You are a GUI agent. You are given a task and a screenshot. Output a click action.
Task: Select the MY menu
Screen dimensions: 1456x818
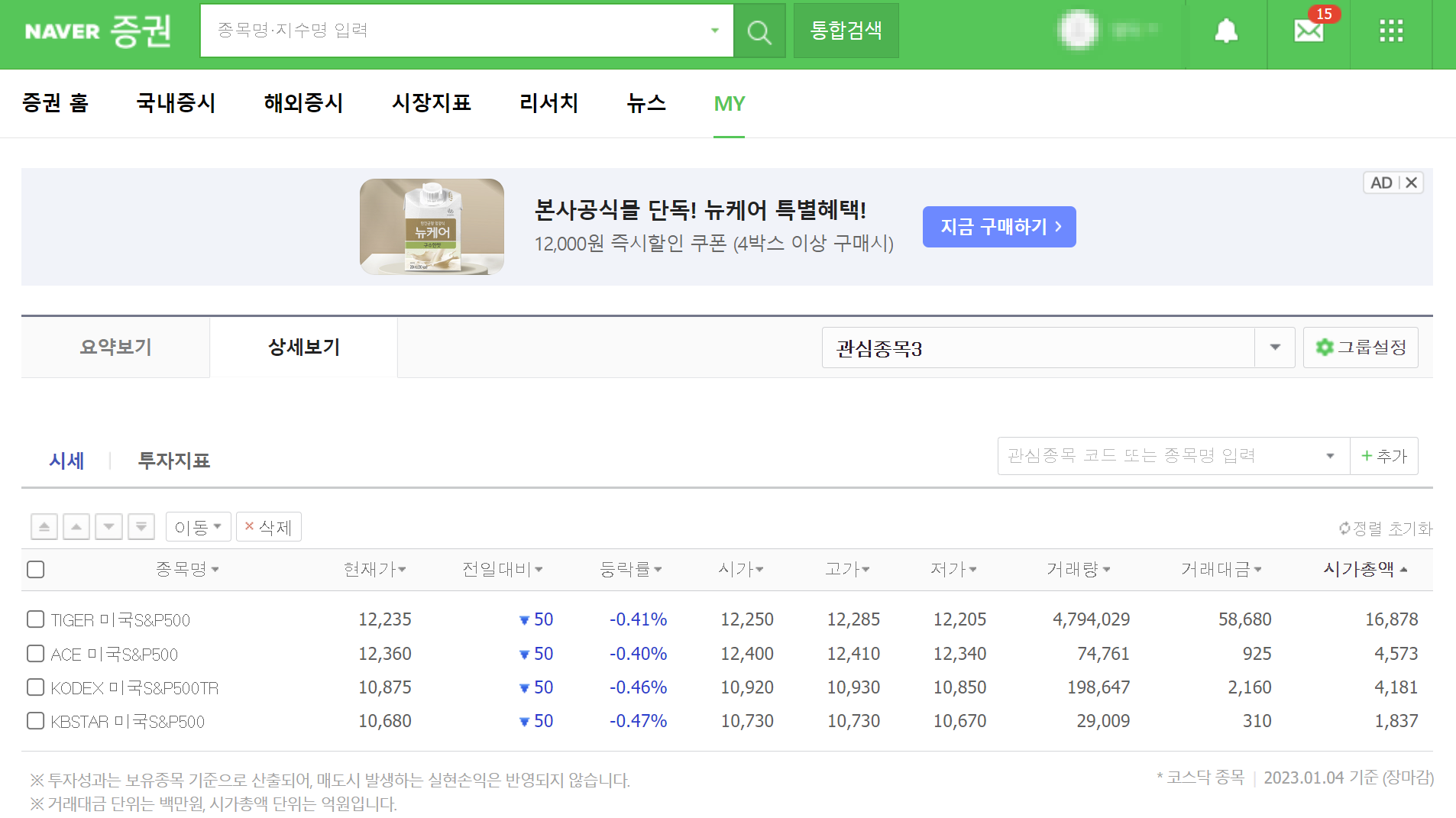[729, 104]
